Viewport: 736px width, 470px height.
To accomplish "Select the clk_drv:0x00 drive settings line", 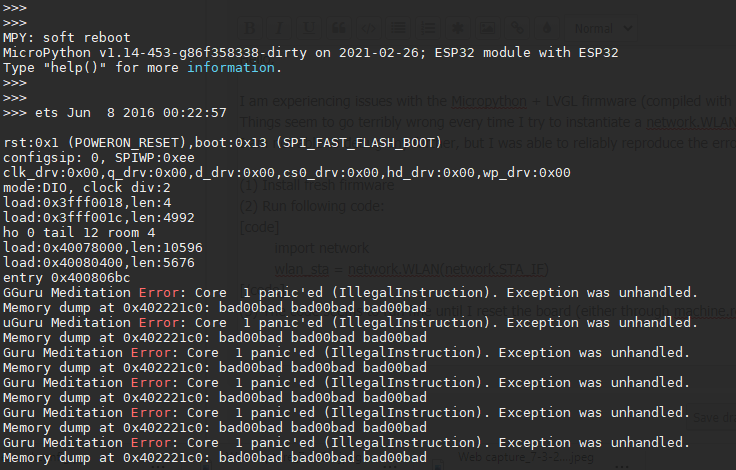I will tap(286, 173).
